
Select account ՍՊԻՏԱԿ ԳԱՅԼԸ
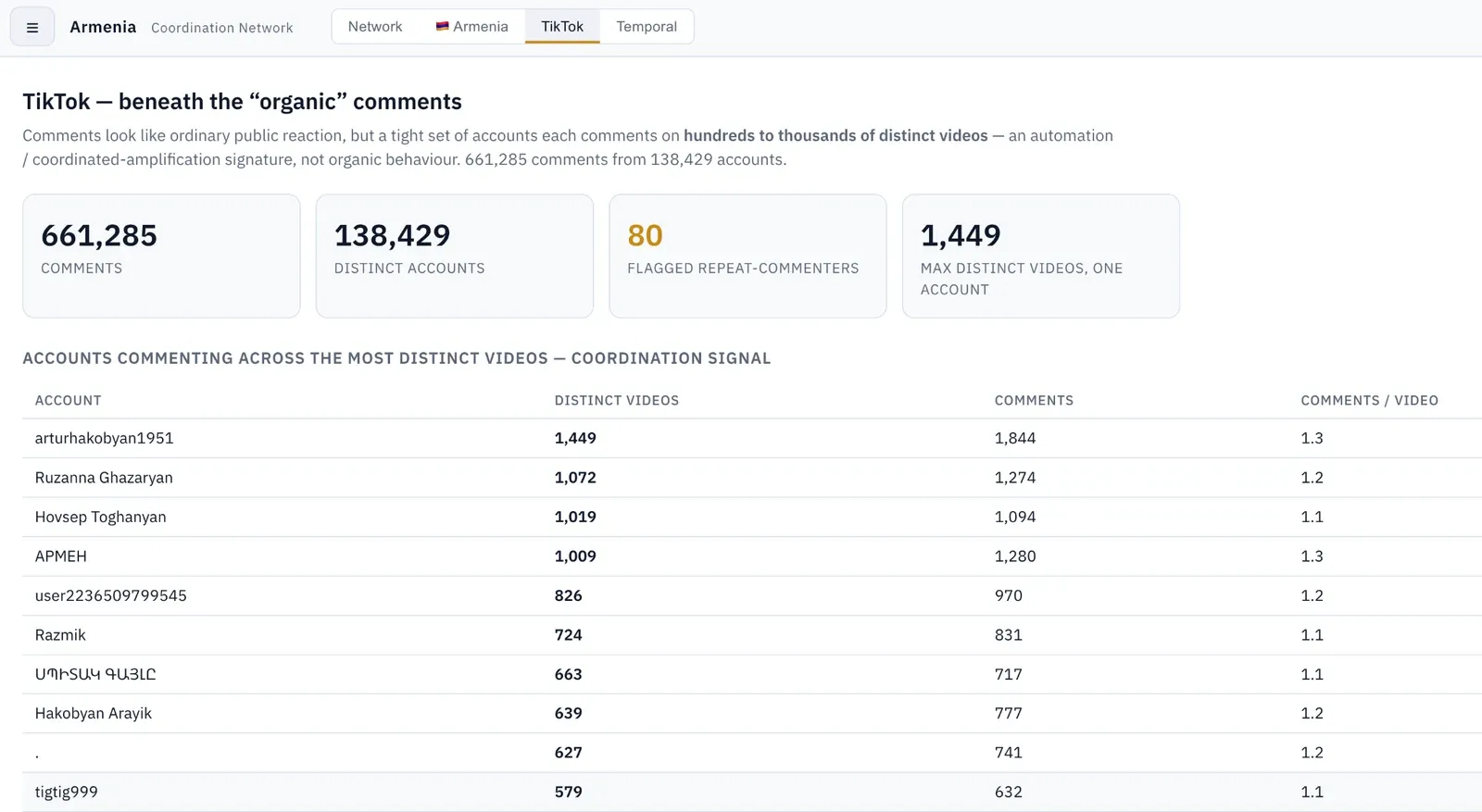click(95, 674)
